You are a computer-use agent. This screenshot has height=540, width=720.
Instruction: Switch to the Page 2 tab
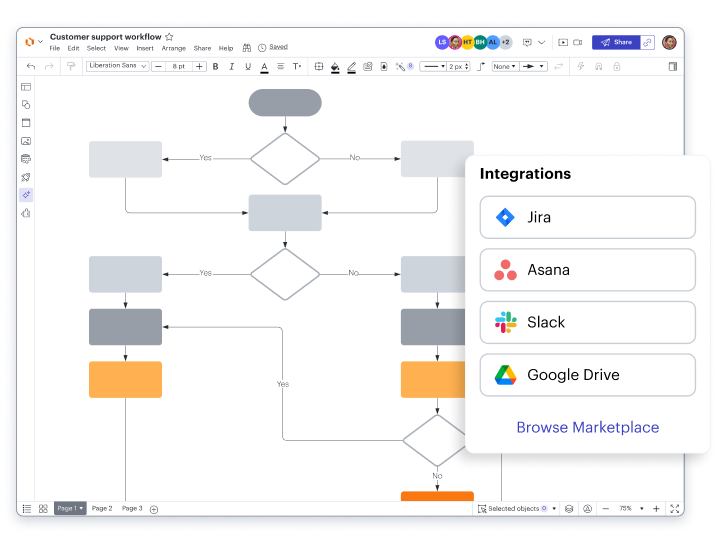pos(102,509)
